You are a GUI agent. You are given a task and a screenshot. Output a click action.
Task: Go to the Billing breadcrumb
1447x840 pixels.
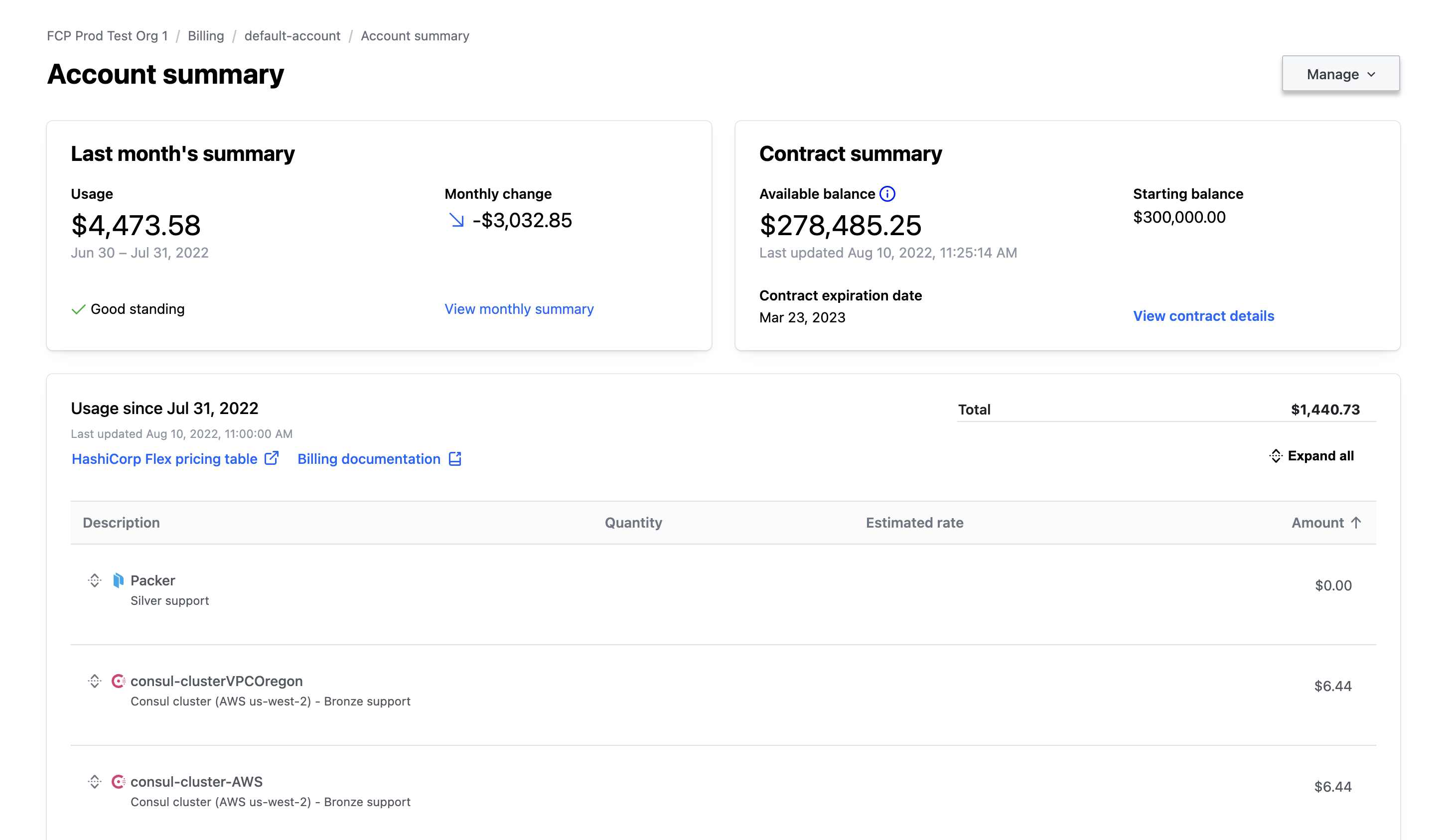(206, 35)
